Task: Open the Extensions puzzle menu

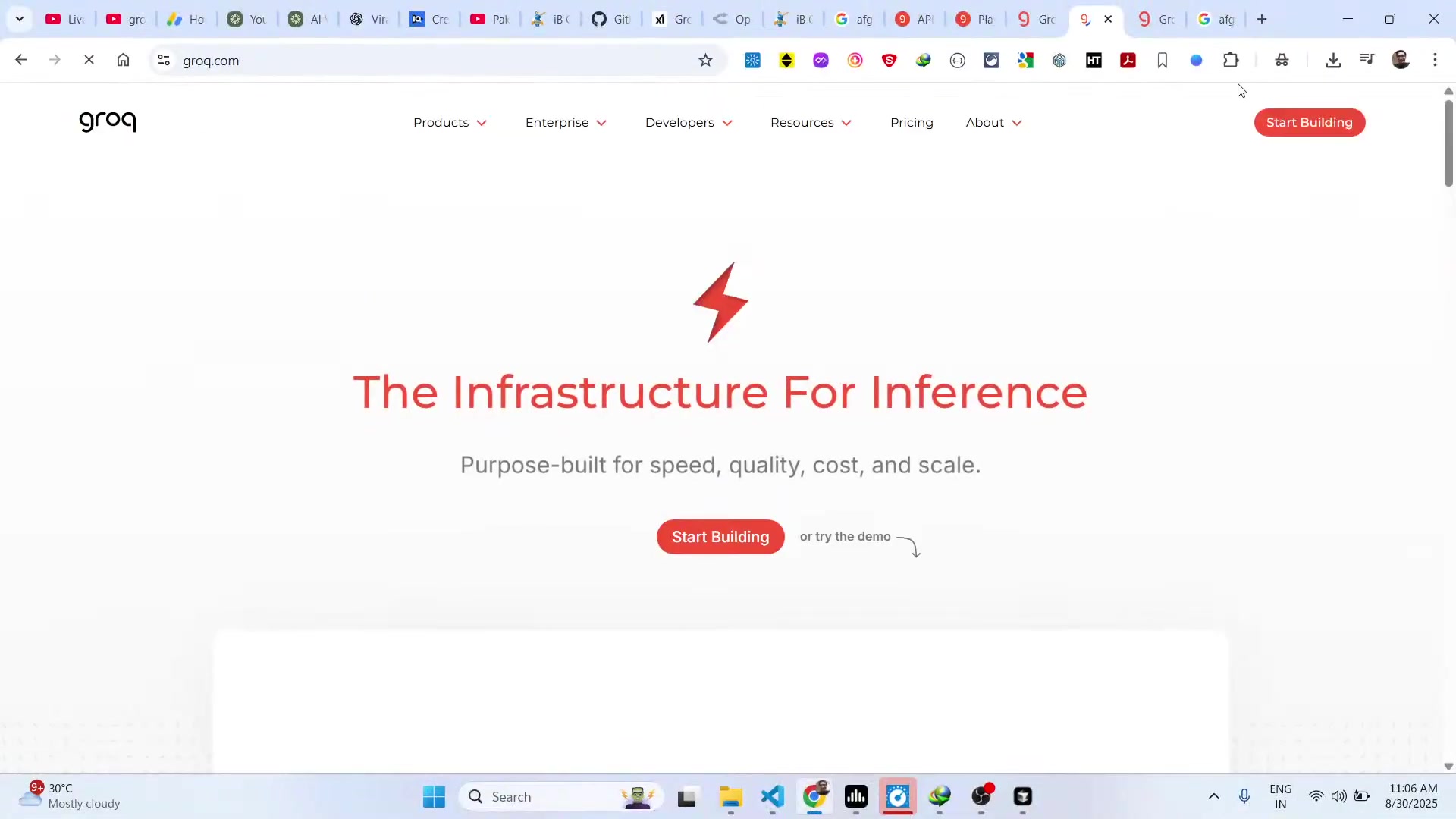Action: (x=1231, y=60)
